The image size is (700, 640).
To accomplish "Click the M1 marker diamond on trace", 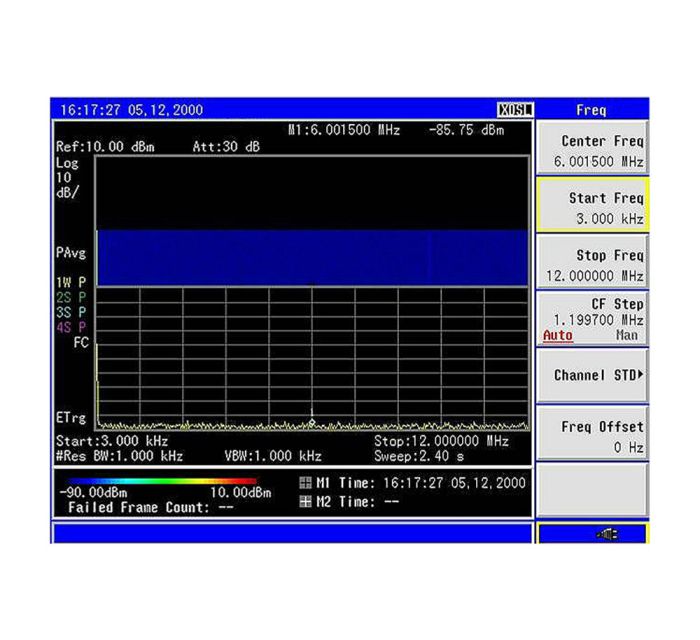I will point(312,422).
